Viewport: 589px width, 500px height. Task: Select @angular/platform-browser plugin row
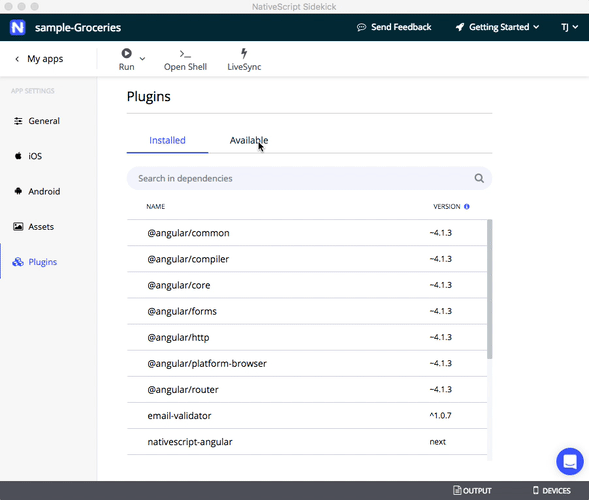pyautogui.click(x=307, y=363)
